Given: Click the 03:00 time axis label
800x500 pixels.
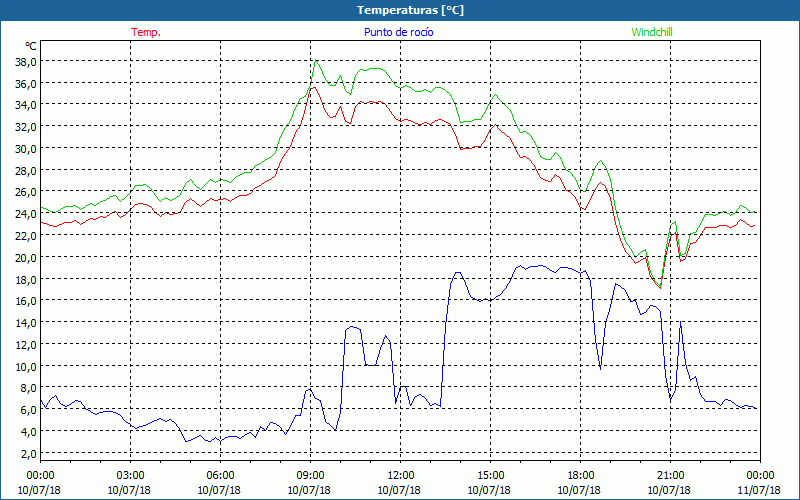Looking at the screenshot, I should (x=131, y=476).
